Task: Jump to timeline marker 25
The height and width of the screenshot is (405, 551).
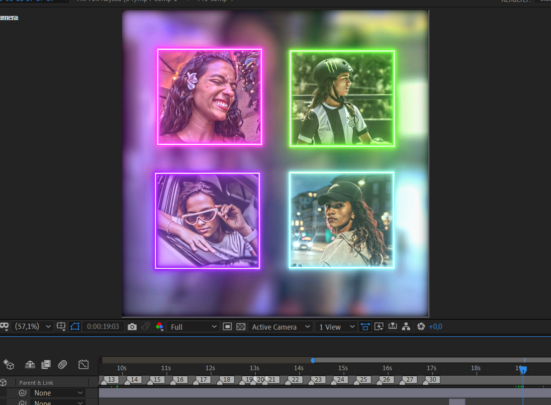Action: [x=361, y=380]
